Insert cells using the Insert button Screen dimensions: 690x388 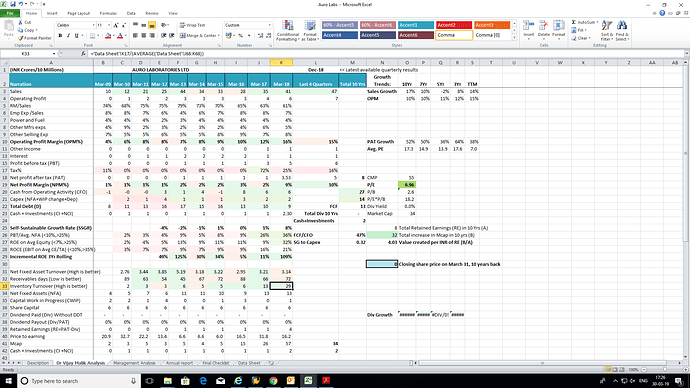tap(529, 31)
